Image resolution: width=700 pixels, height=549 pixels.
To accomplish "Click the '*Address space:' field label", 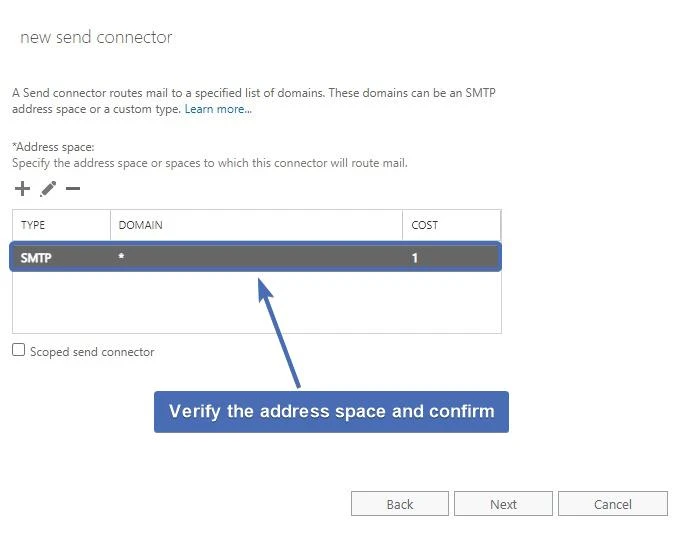I will [x=53, y=147].
